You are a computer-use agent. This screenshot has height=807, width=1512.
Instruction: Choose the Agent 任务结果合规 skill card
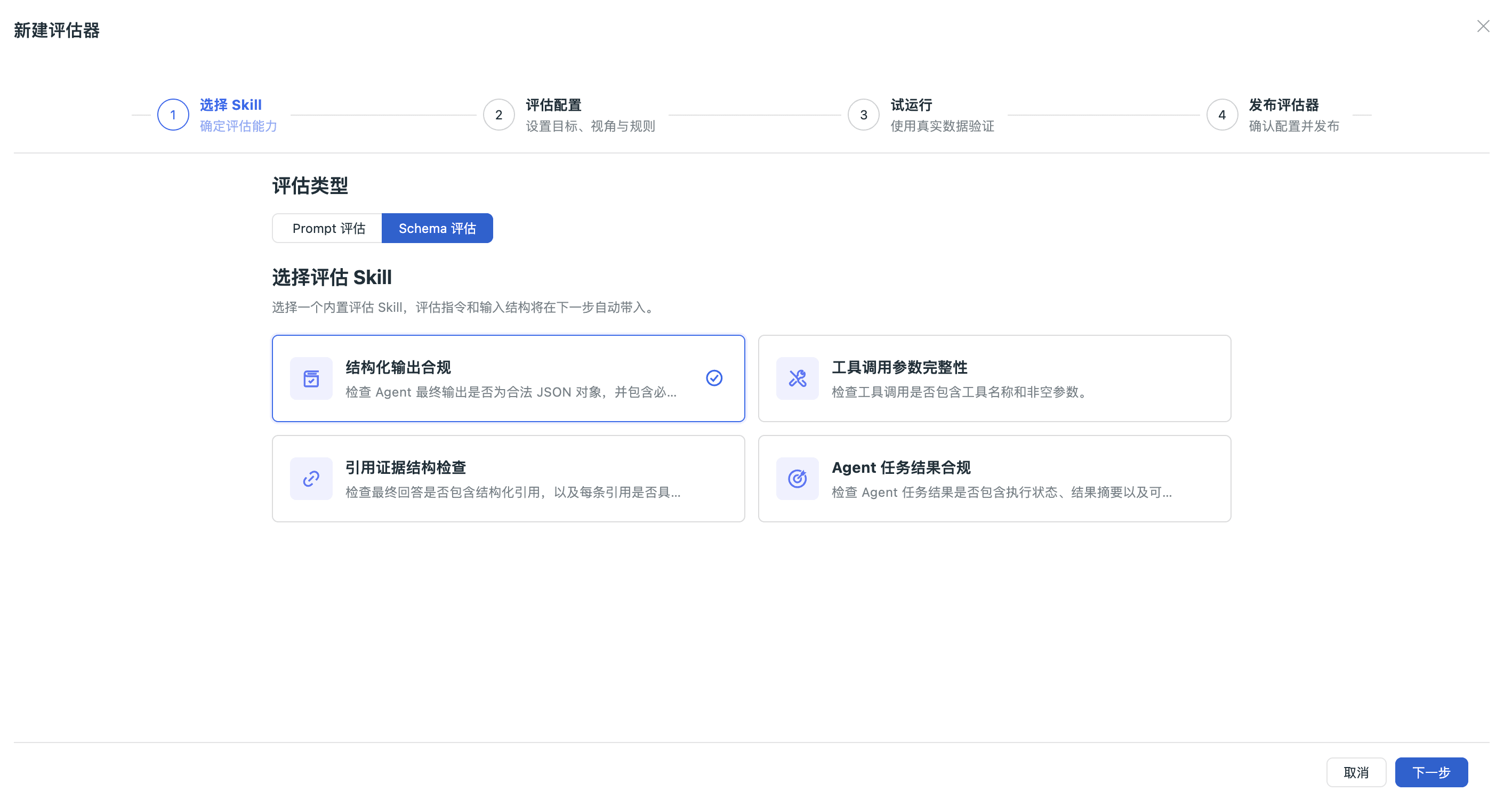pos(994,478)
